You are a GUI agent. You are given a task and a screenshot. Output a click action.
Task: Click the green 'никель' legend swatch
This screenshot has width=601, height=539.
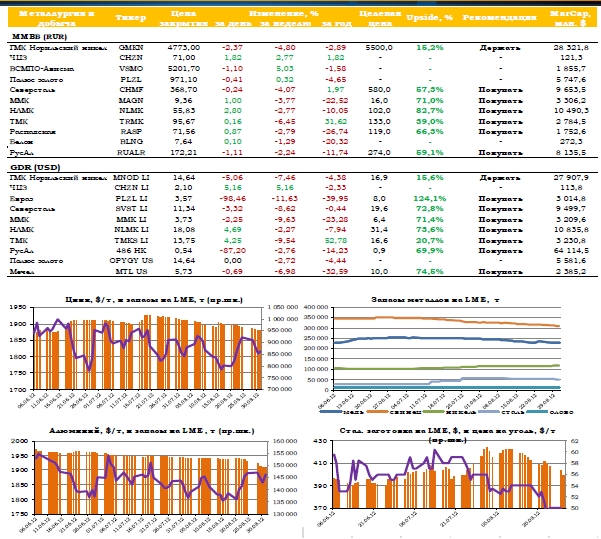click(434, 412)
